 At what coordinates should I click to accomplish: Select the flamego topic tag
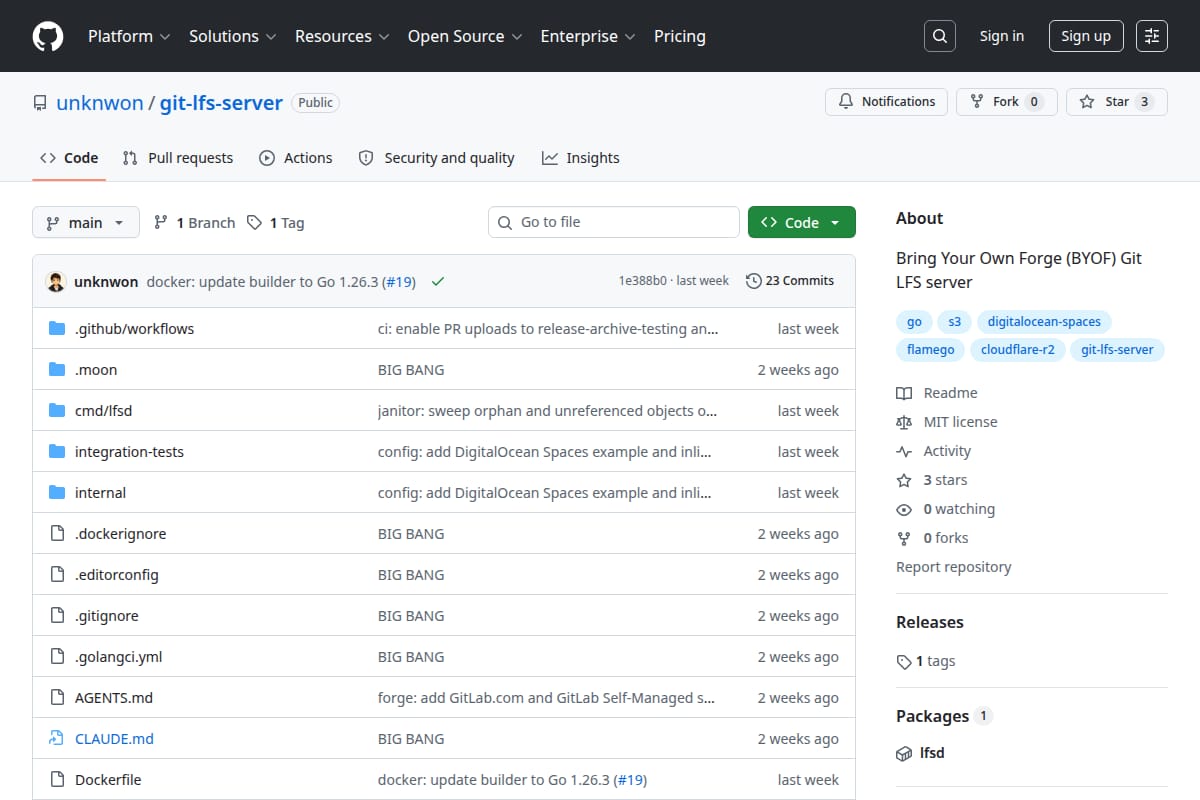tap(931, 350)
